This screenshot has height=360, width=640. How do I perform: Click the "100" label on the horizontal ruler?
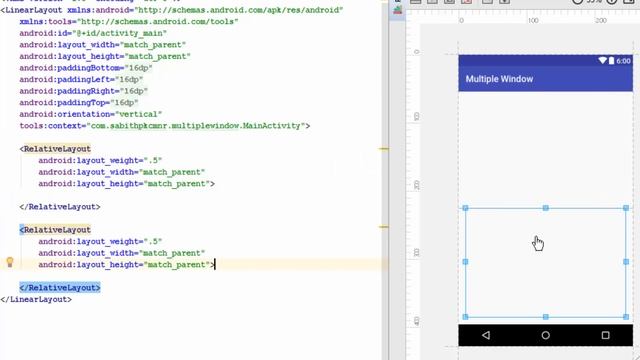(533, 20)
